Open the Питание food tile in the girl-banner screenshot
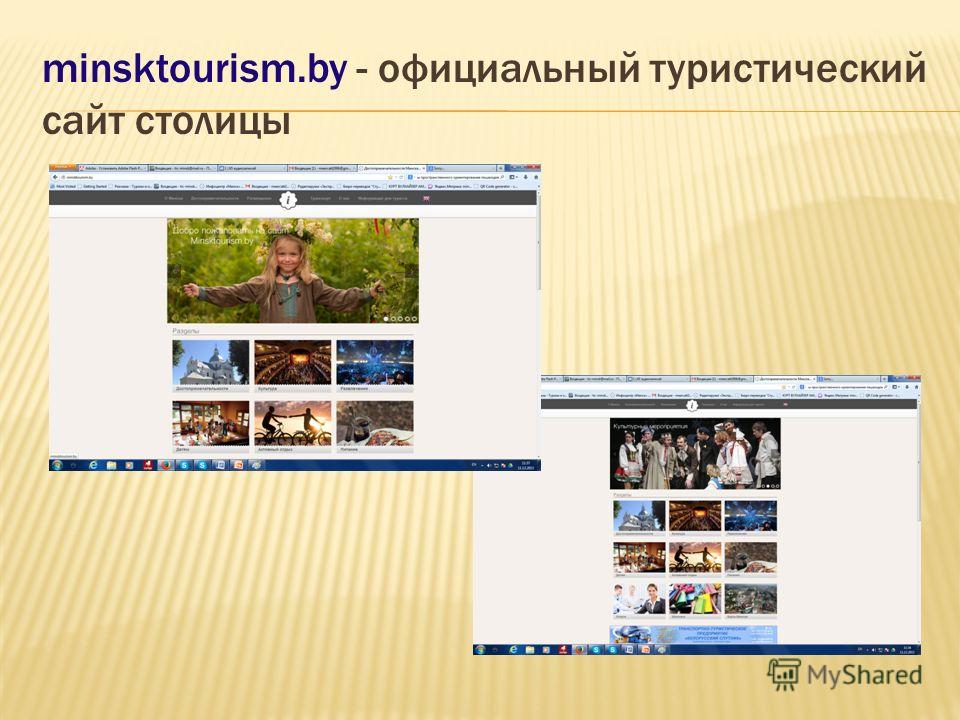960x720 pixels. point(375,427)
